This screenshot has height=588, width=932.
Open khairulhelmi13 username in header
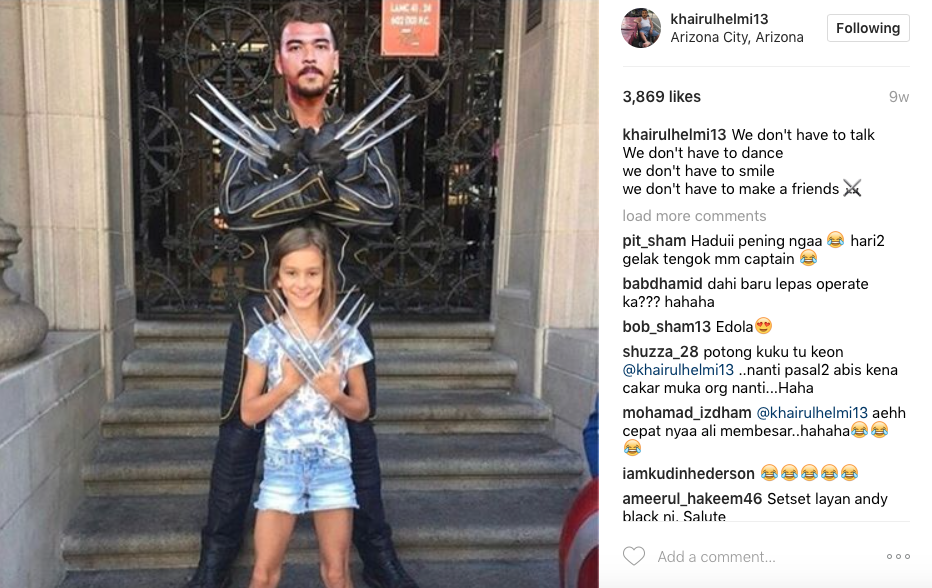click(719, 19)
